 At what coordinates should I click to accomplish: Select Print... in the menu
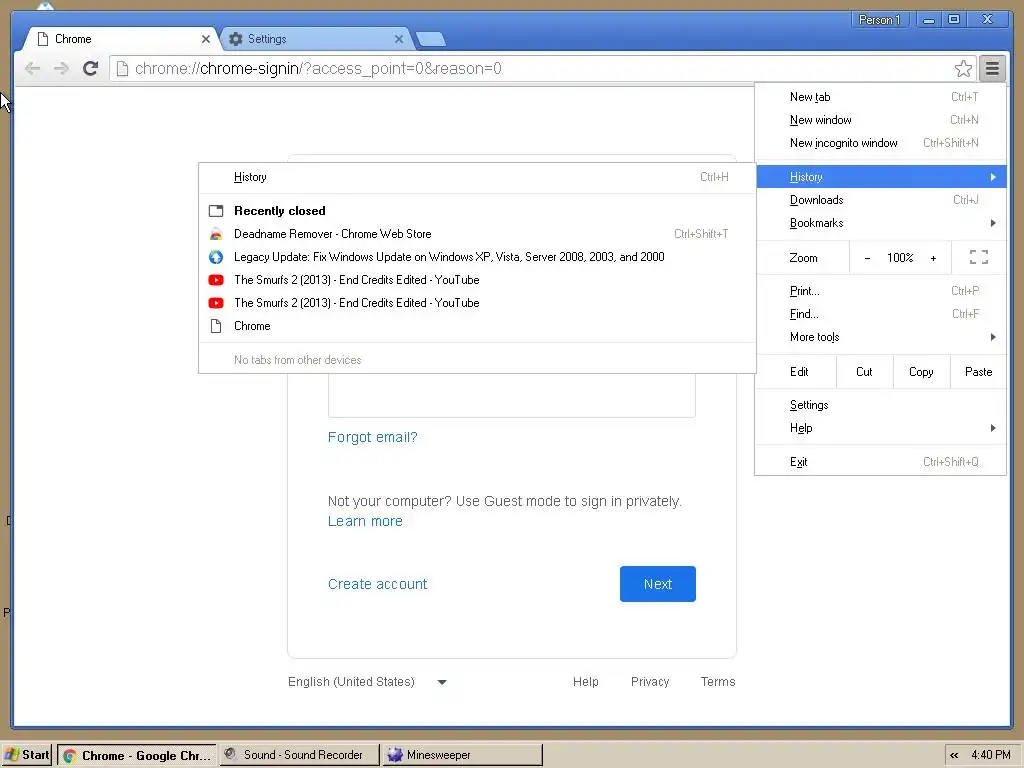pyautogui.click(x=880, y=291)
